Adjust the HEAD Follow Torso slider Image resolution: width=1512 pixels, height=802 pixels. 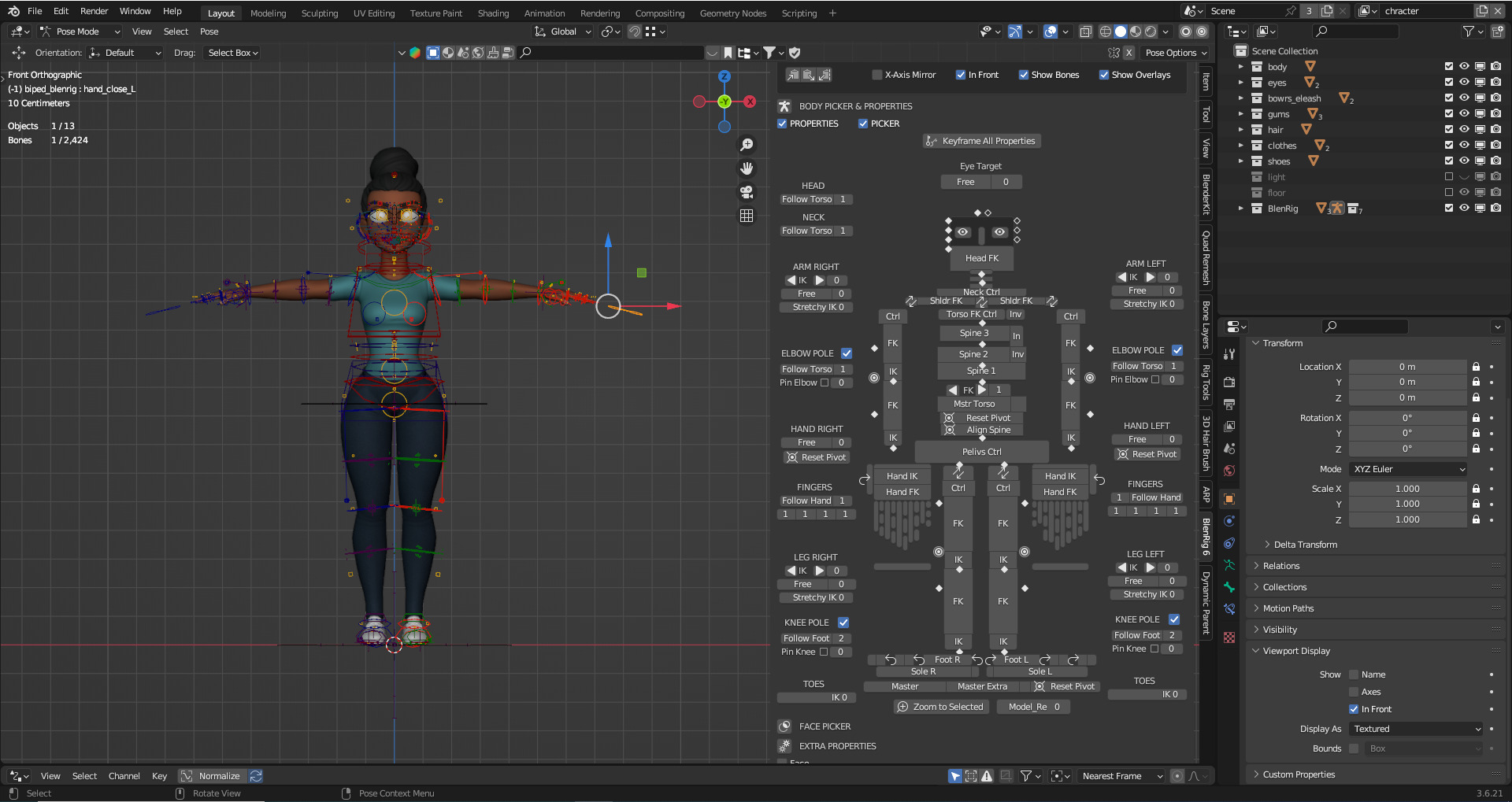815,199
